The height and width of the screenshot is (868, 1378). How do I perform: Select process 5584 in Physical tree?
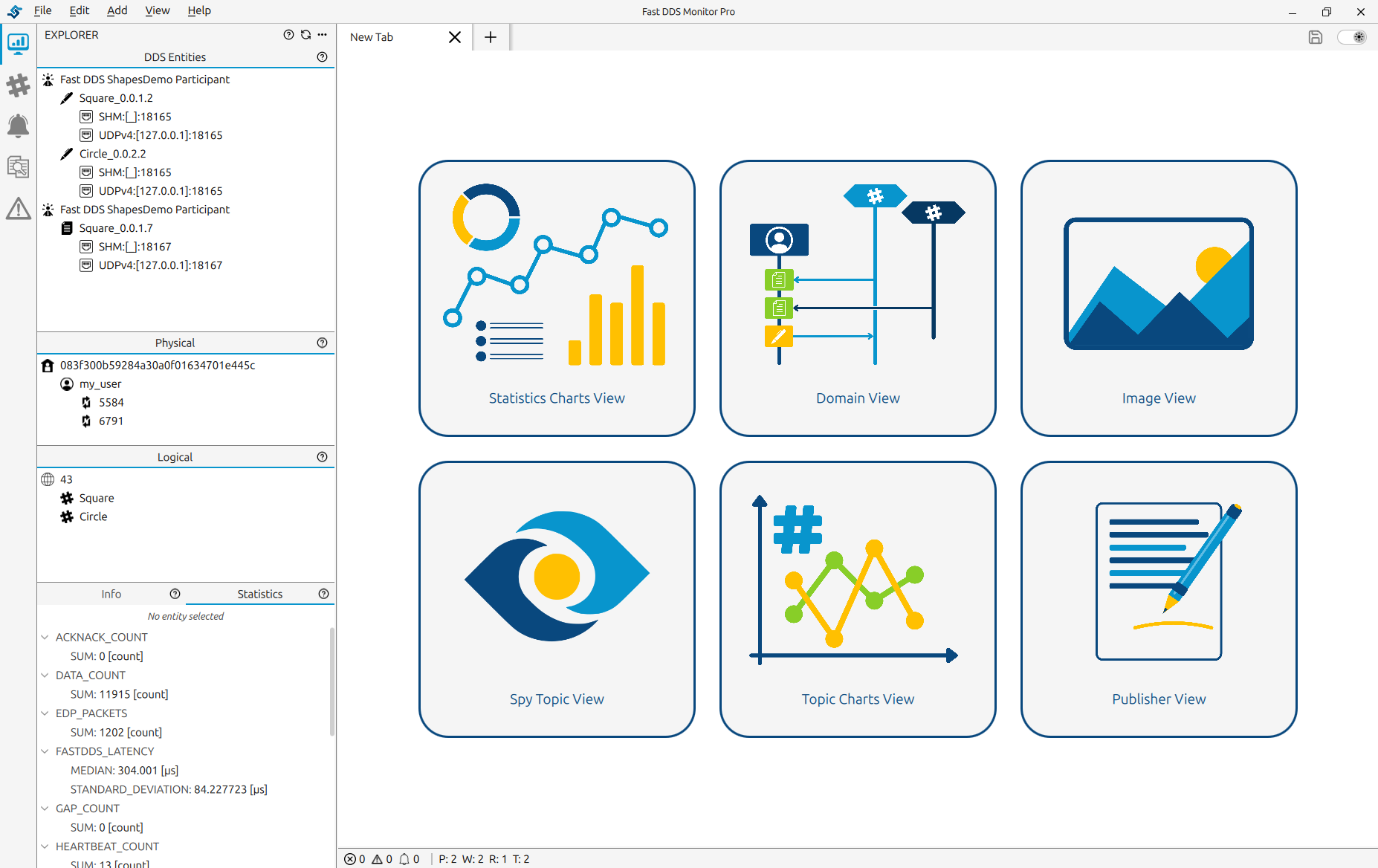coord(111,403)
